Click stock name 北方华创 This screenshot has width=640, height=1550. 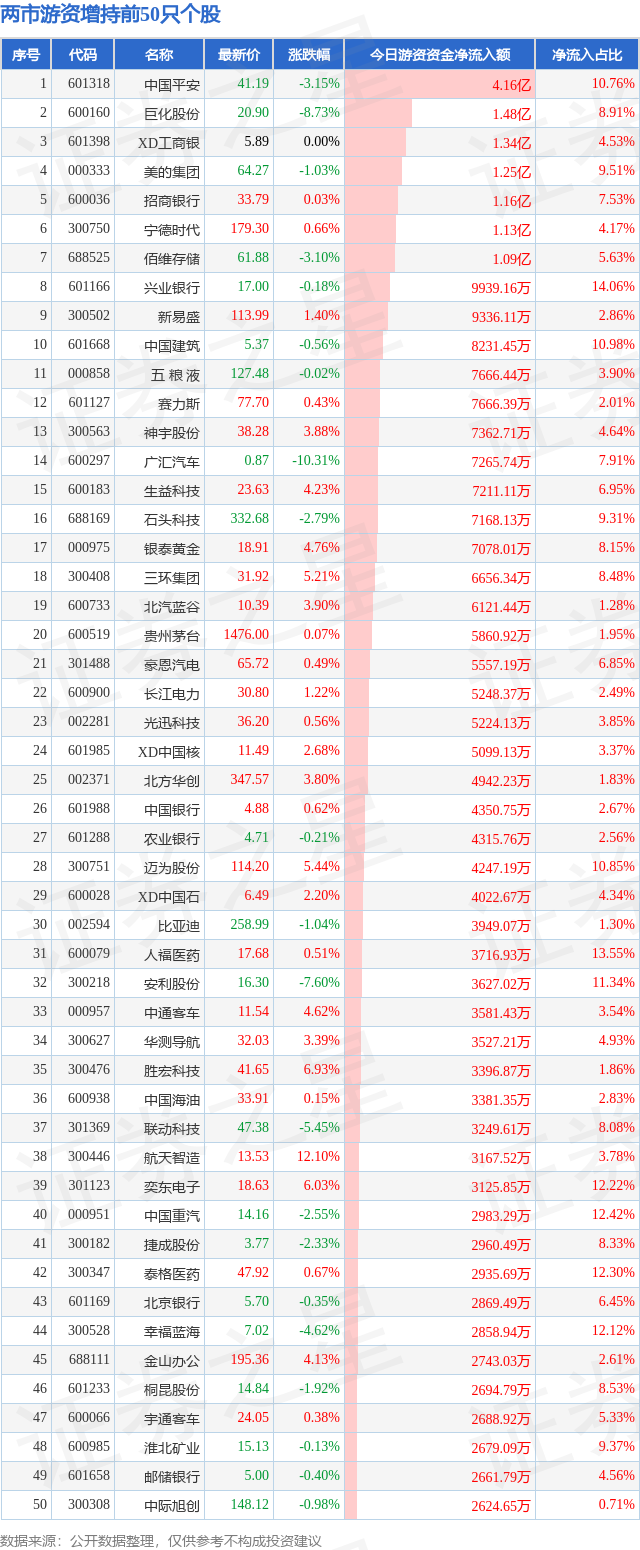(172, 781)
